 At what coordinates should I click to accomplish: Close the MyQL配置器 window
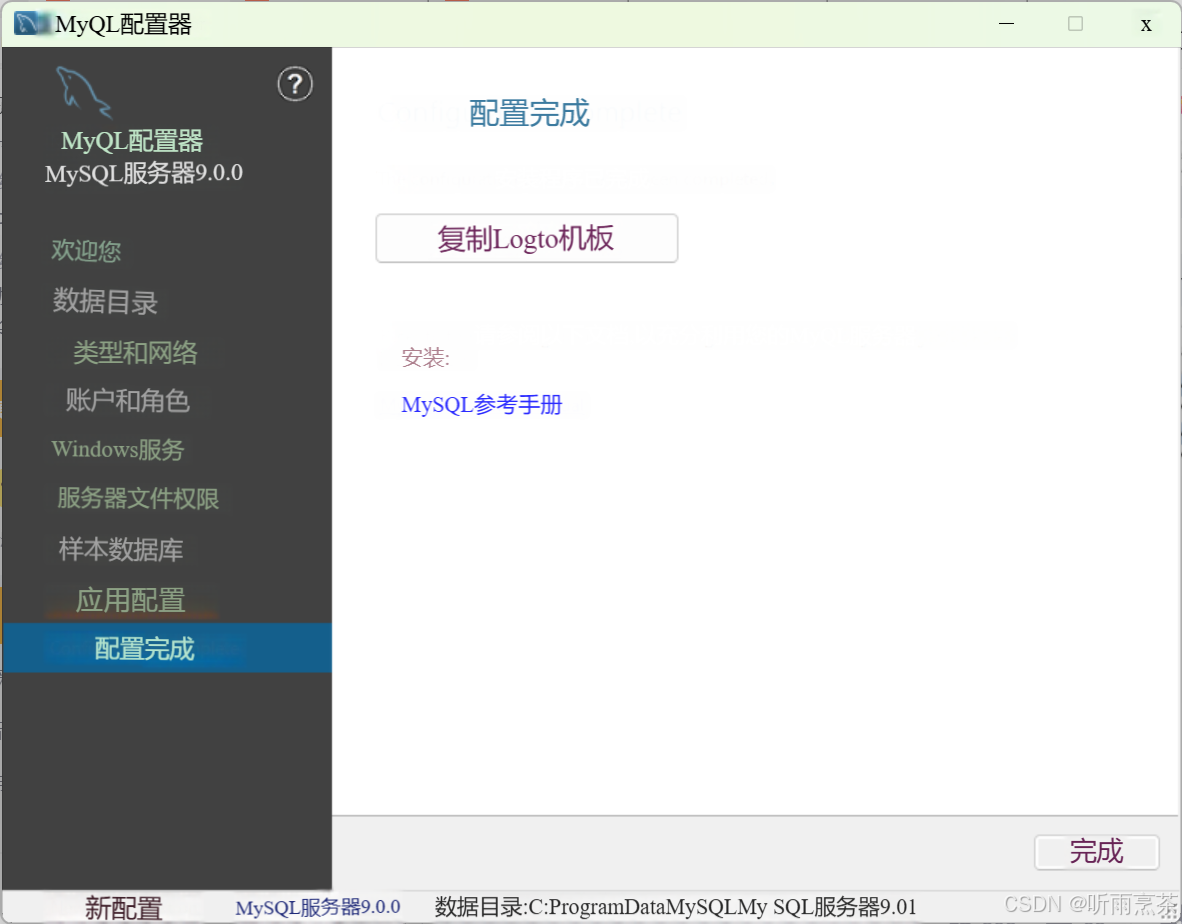tap(1146, 25)
